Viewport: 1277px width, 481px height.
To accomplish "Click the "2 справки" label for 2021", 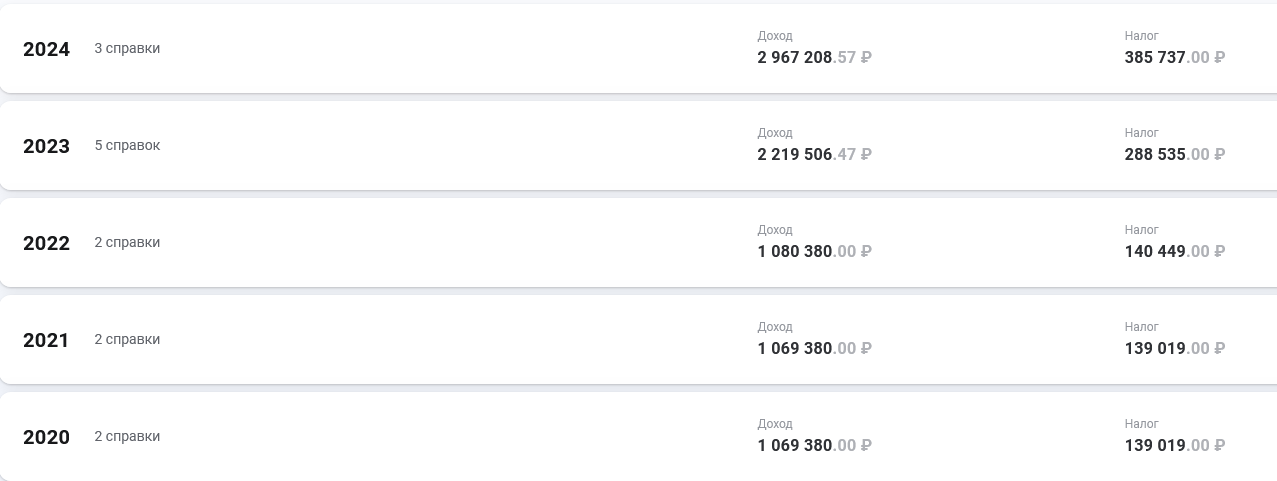I will pyautogui.click(x=127, y=339).
